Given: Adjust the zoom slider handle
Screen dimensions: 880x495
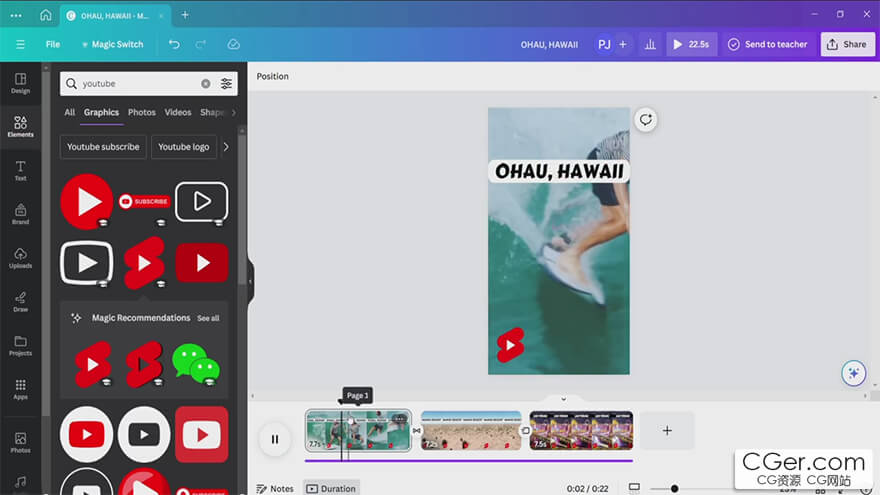Looking at the screenshot, I should (674, 489).
